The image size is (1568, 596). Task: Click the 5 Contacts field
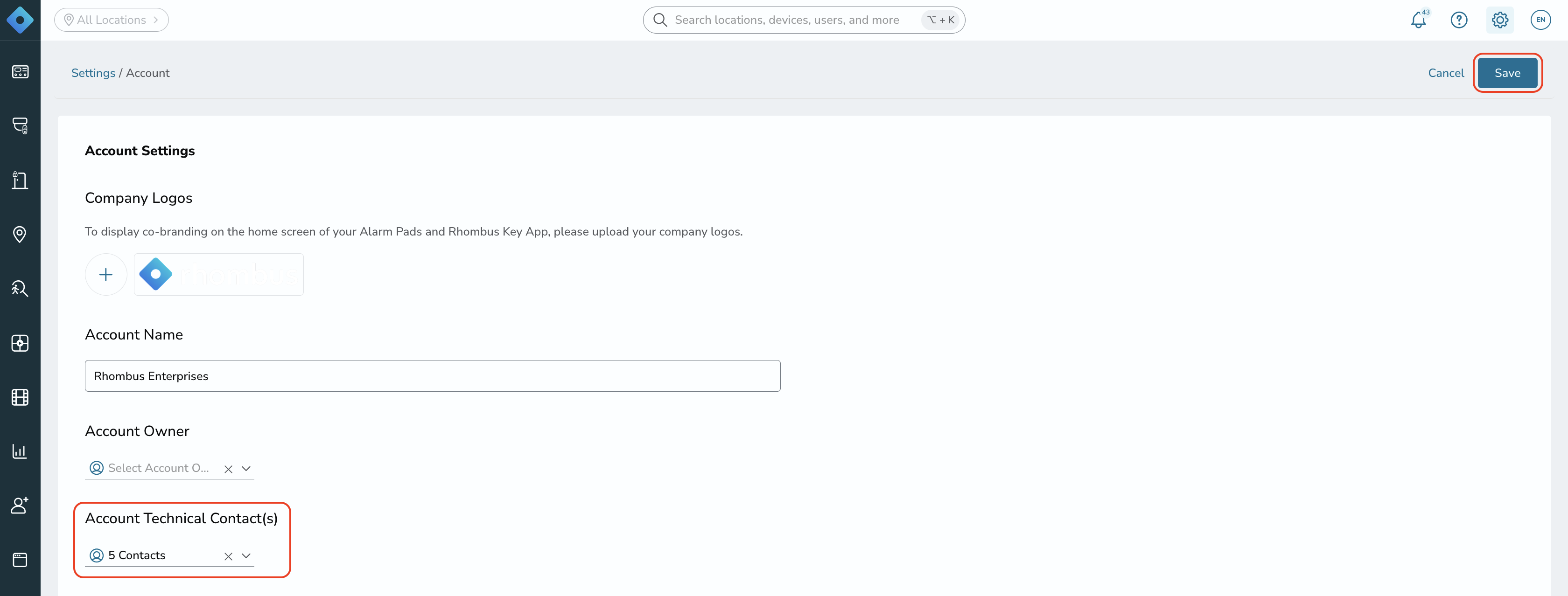(x=169, y=555)
